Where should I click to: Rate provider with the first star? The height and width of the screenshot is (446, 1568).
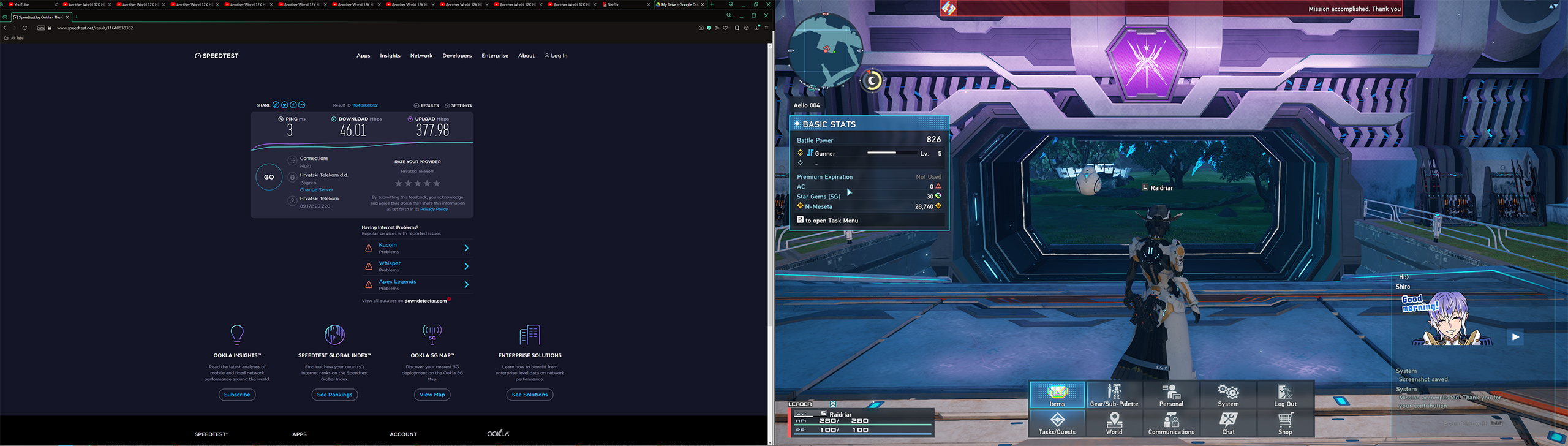pyautogui.click(x=399, y=183)
